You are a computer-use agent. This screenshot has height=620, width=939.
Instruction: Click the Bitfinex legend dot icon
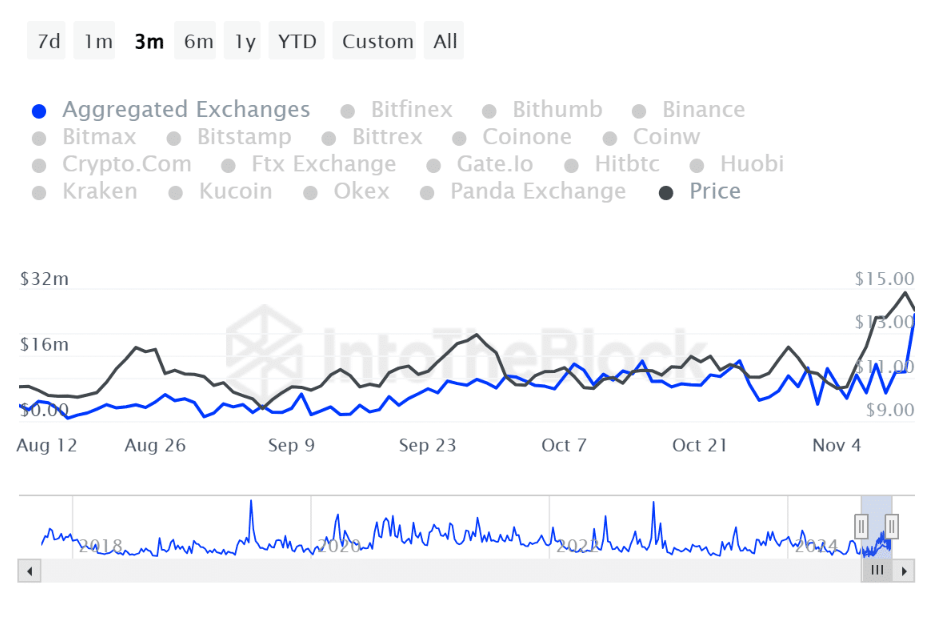point(348,111)
